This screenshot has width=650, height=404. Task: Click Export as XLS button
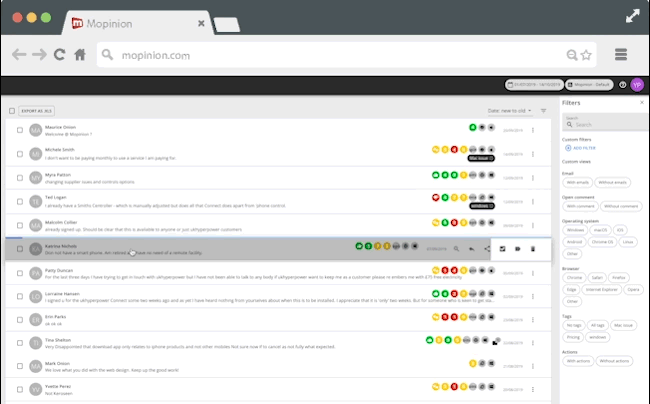pyautogui.click(x=36, y=111)
